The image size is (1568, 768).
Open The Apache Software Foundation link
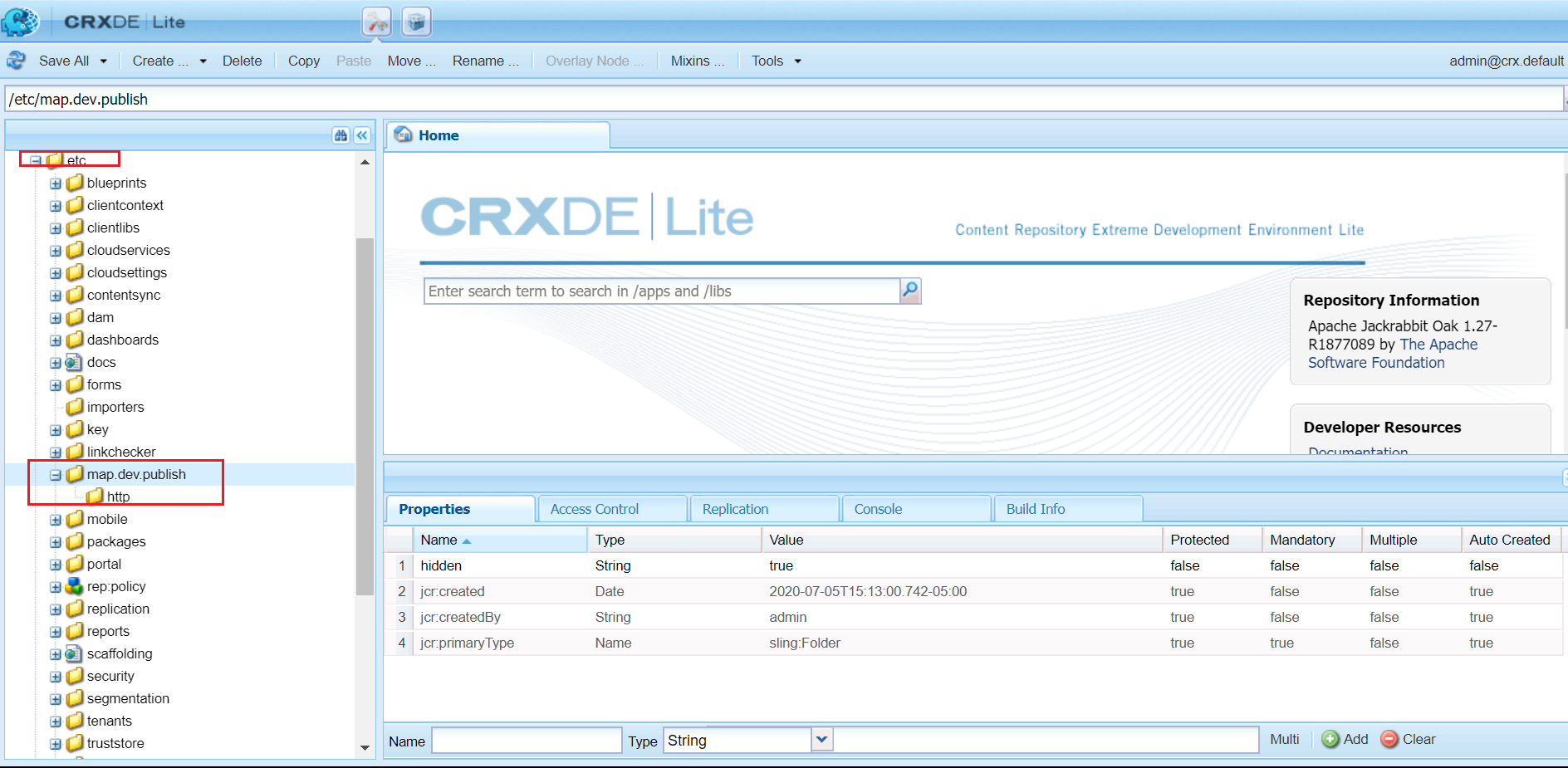(1393, 354)
